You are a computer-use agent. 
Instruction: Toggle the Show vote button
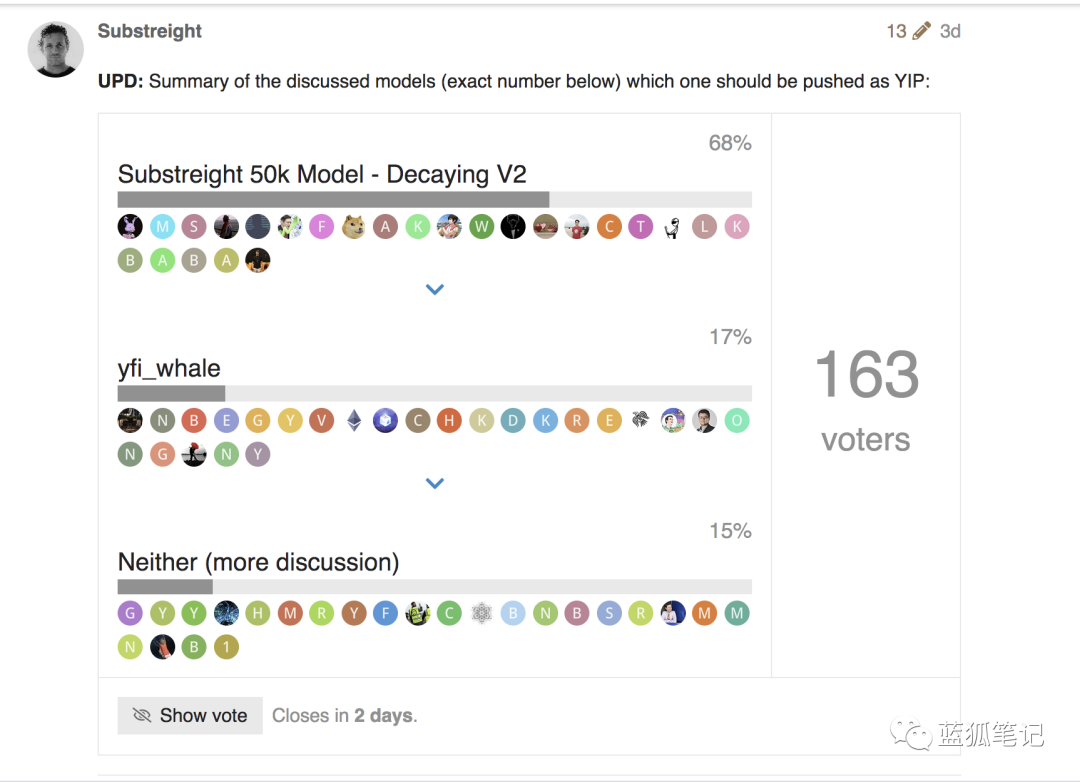(x=190, y=716)
